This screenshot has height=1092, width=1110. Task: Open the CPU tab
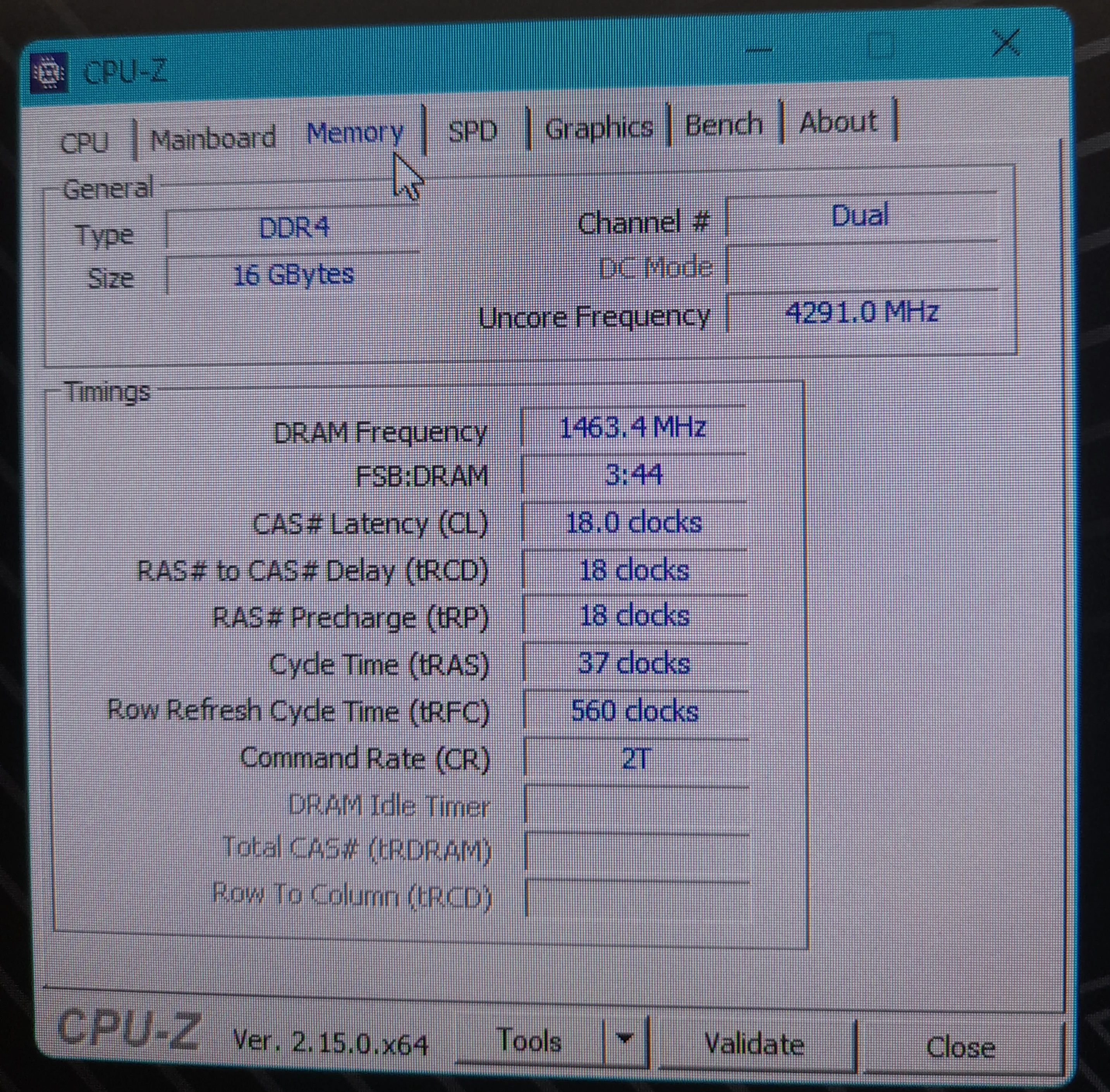coord(84,142)
